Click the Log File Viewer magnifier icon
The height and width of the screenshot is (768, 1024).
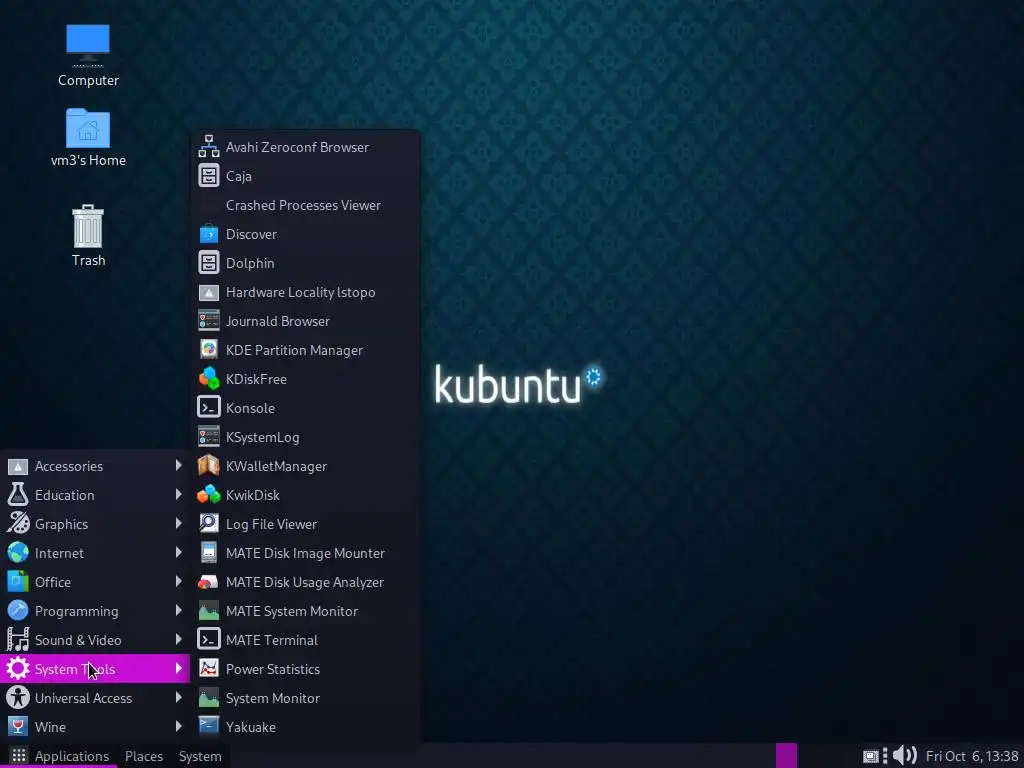click(208, 523)
